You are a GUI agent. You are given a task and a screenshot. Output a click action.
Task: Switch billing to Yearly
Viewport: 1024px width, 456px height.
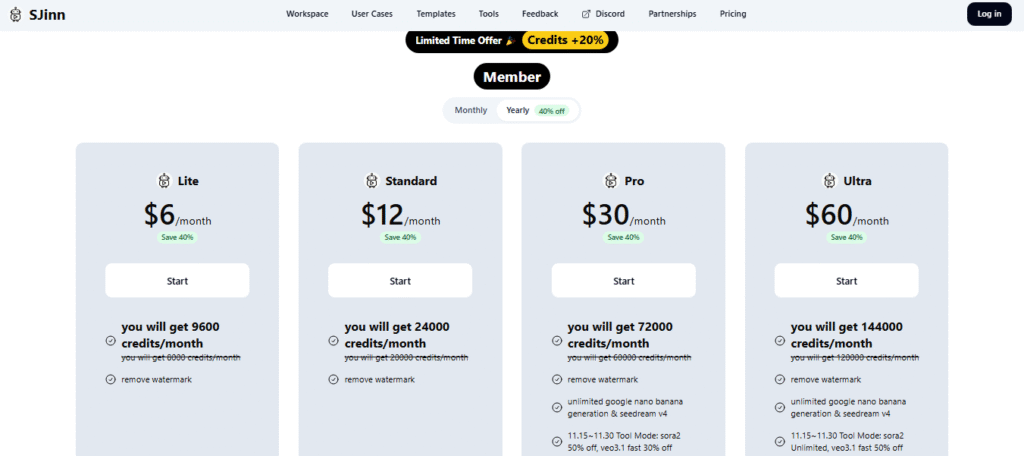[x=517, y=110]
